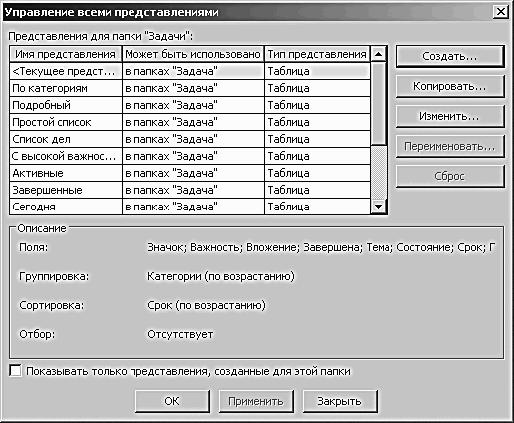Pick the Активные view row
The image size is (514, 423).
[190, 173]
